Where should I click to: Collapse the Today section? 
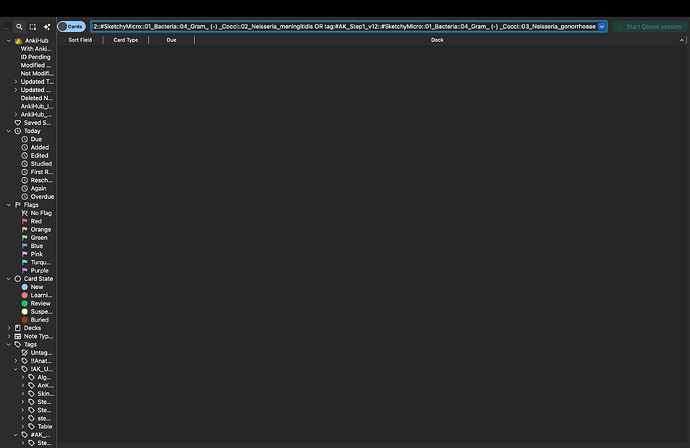(x=8, y=131)
